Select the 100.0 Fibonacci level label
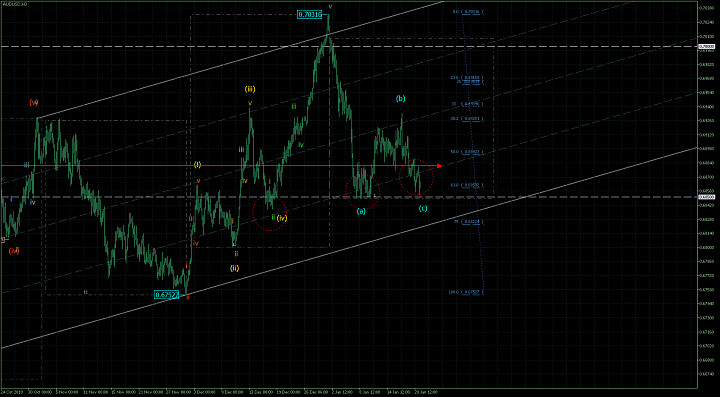The height and width of the screenshot is (397, 720). [x=466, y=291]
